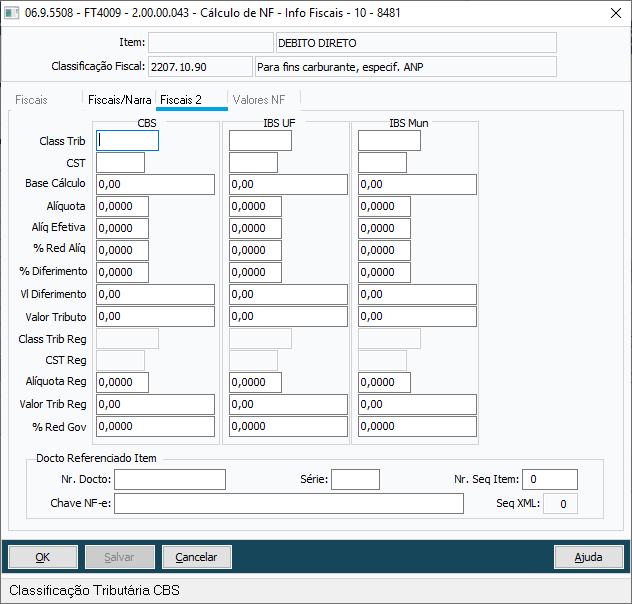
Task: Click the IBS UF Alíquota Reg field
Action: (256, 382)
